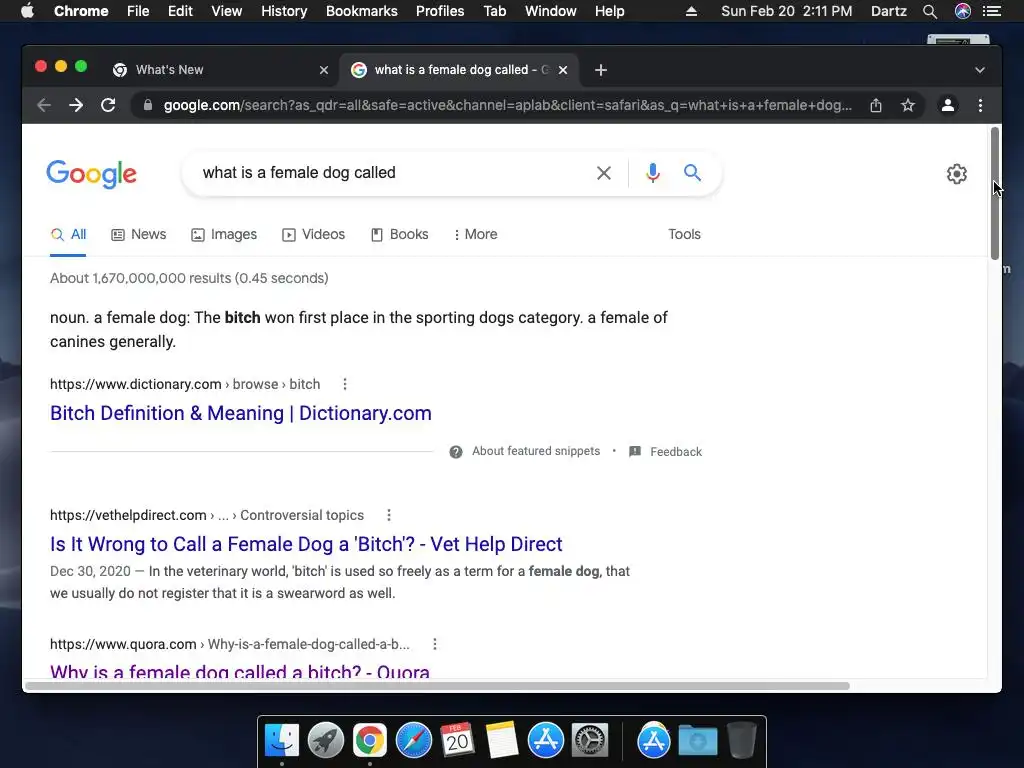Open the Apple menu
The image size is (1024, 768).
coord(27,11)
